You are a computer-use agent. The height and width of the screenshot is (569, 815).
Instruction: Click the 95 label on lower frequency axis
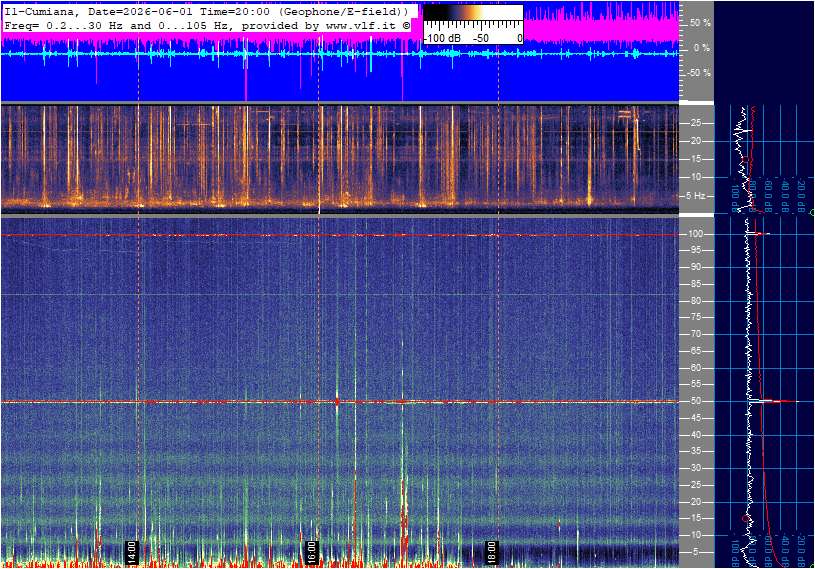pos(695,250)
